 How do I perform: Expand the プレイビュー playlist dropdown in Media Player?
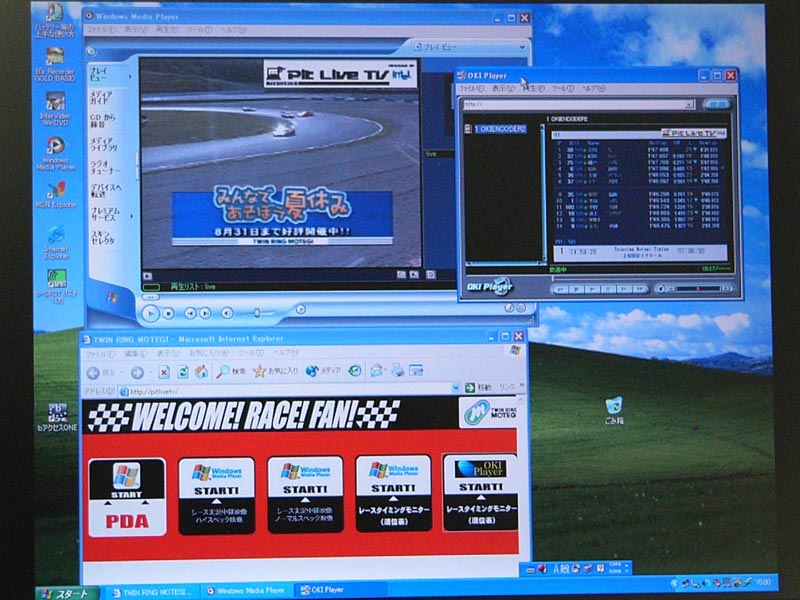click(x=522, y=47)
